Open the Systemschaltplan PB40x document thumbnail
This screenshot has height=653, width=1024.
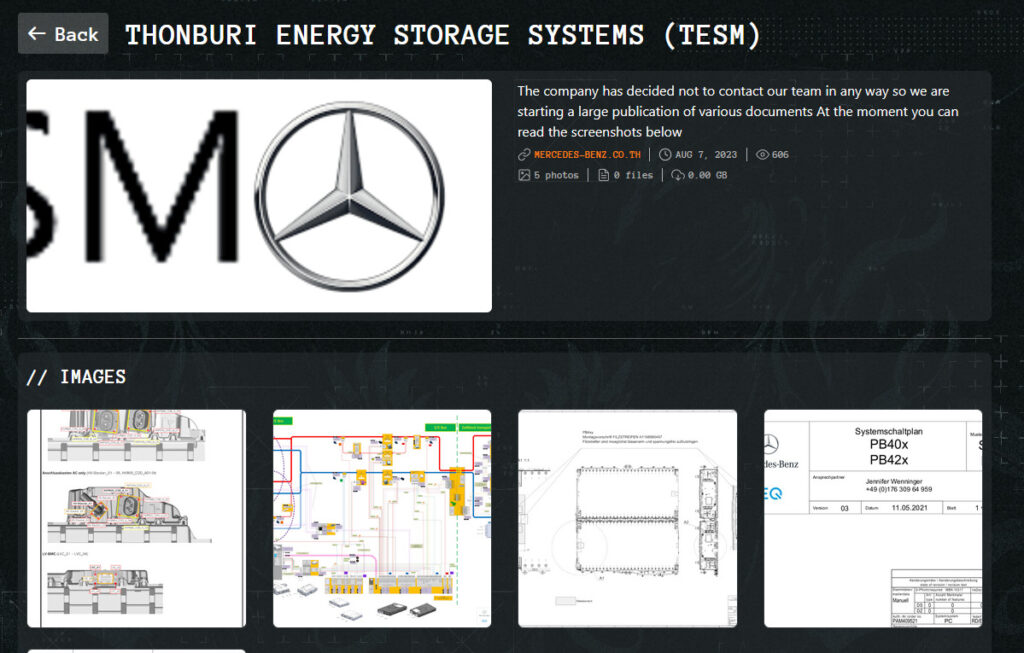[x=873, y=518]
